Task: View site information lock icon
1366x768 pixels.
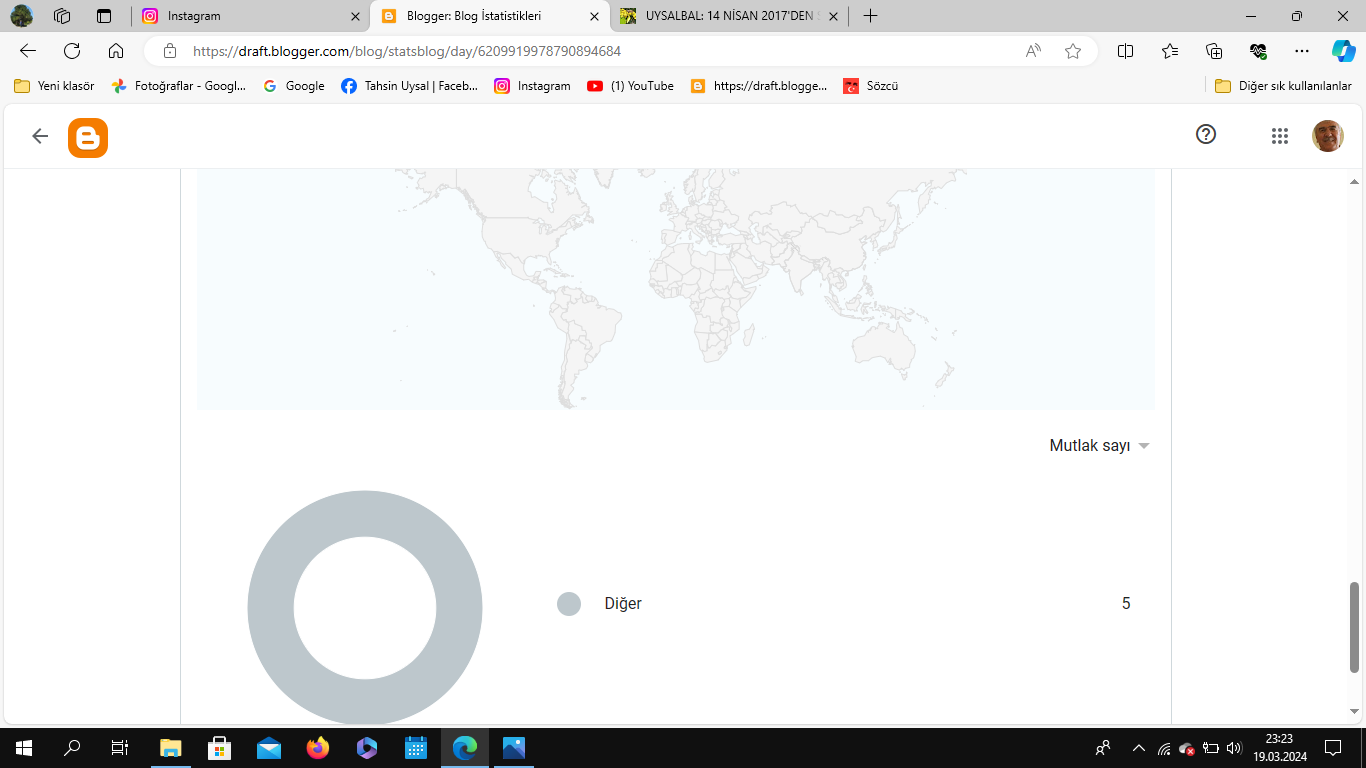Action: tap(170, 51)
